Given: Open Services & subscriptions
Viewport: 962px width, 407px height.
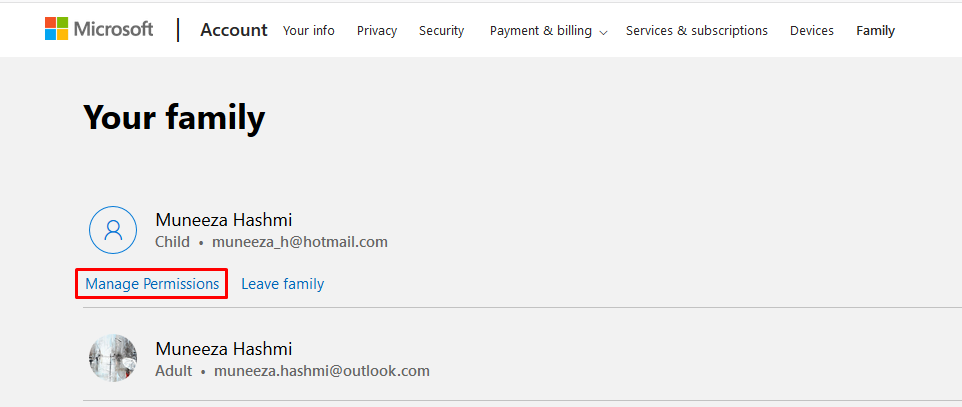Looking at the screenshot, I should (x=696, y=31).
